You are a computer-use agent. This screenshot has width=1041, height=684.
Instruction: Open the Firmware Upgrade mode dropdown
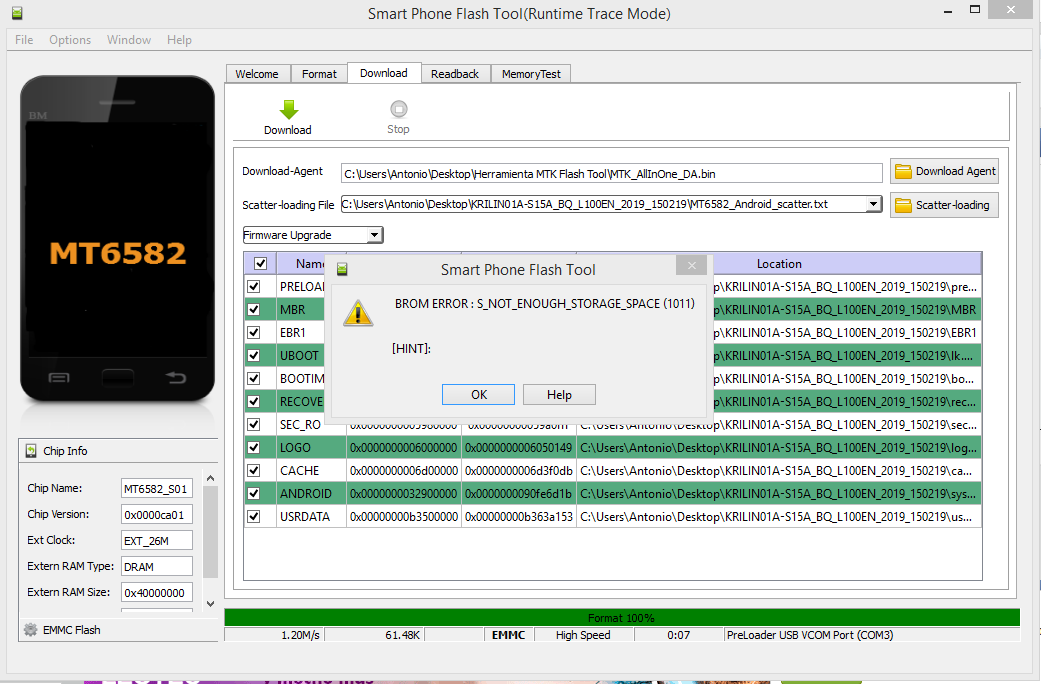click(x=374, y=235)
